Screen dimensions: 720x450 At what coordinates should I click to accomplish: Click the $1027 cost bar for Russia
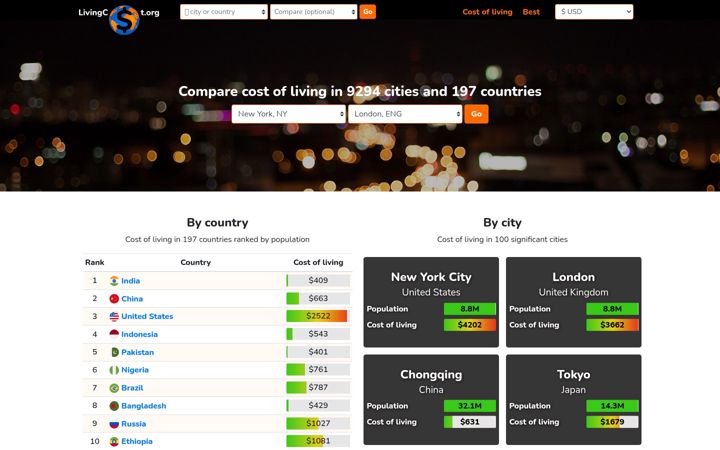pos(318,423)
